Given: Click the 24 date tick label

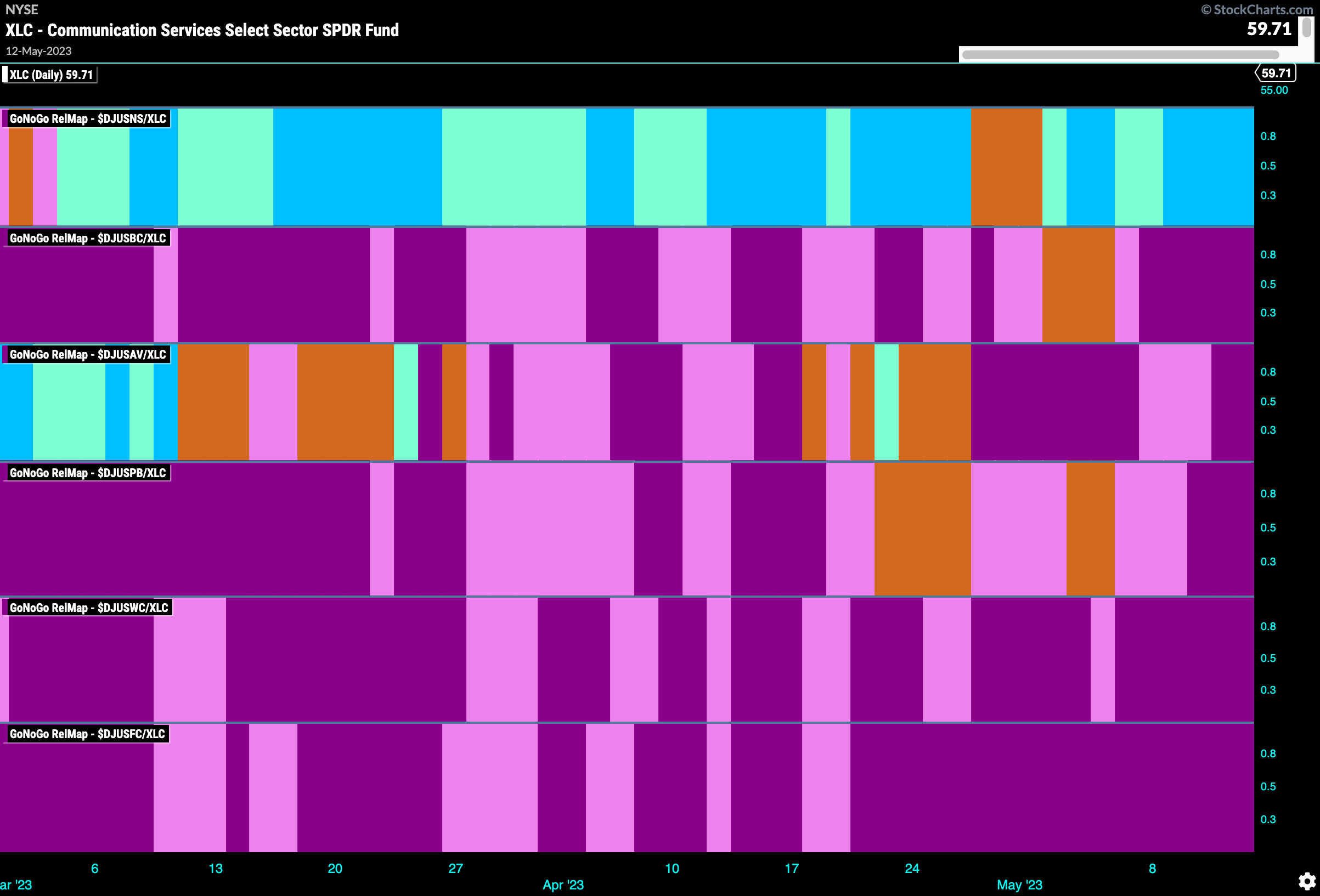Looking at the screenshot, I should (x=912, y=868).
